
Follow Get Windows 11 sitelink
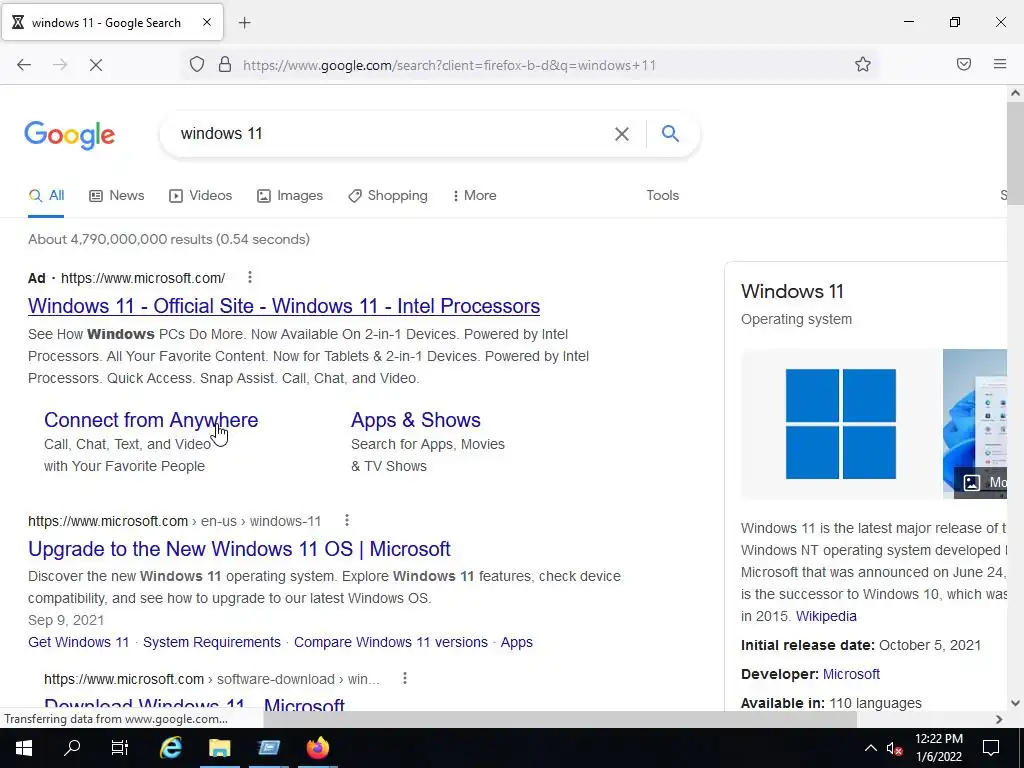78,642
